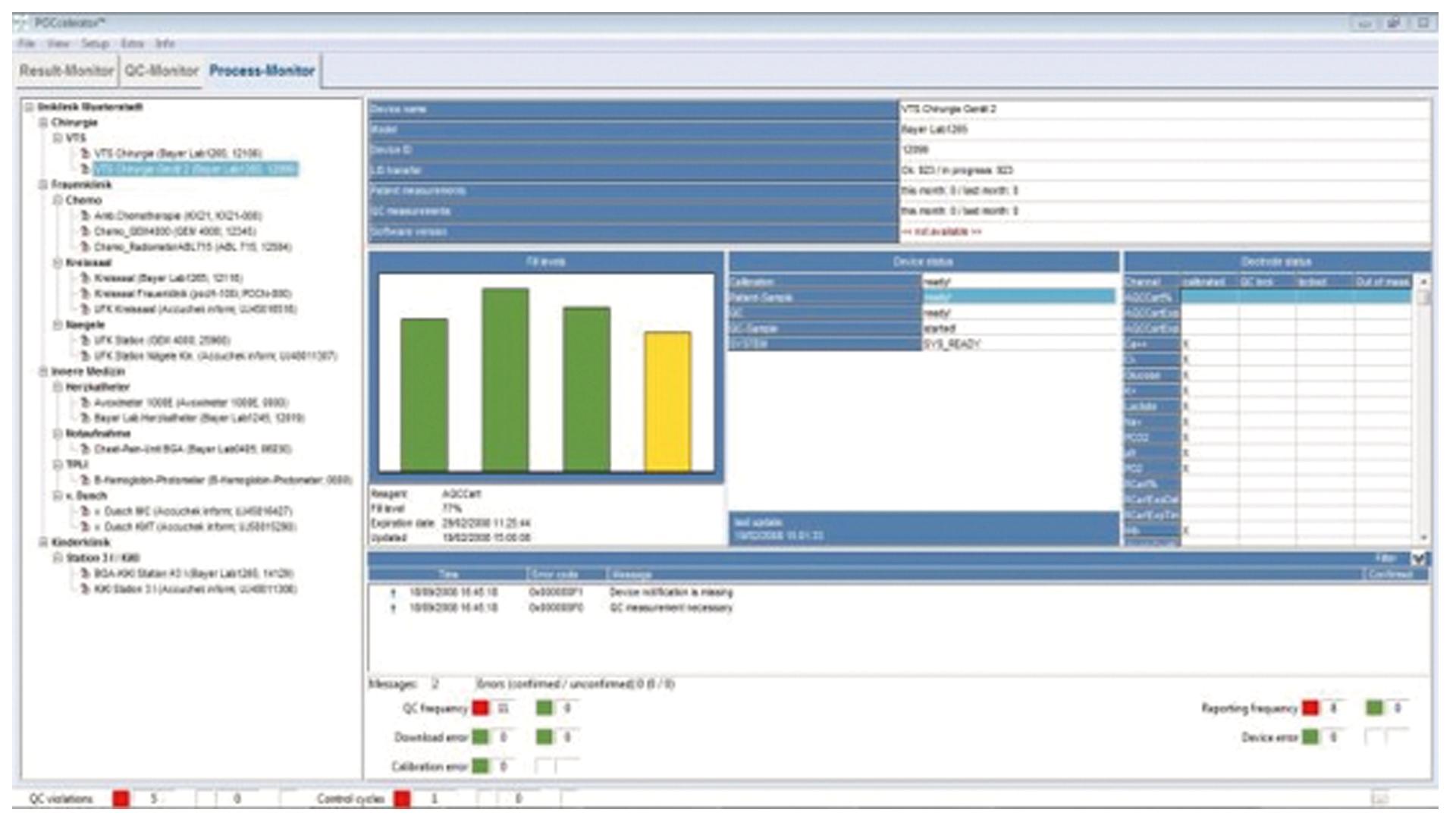
Task: Collapse the Frauenklinik tree branch
Action: (x=44, y=185)
